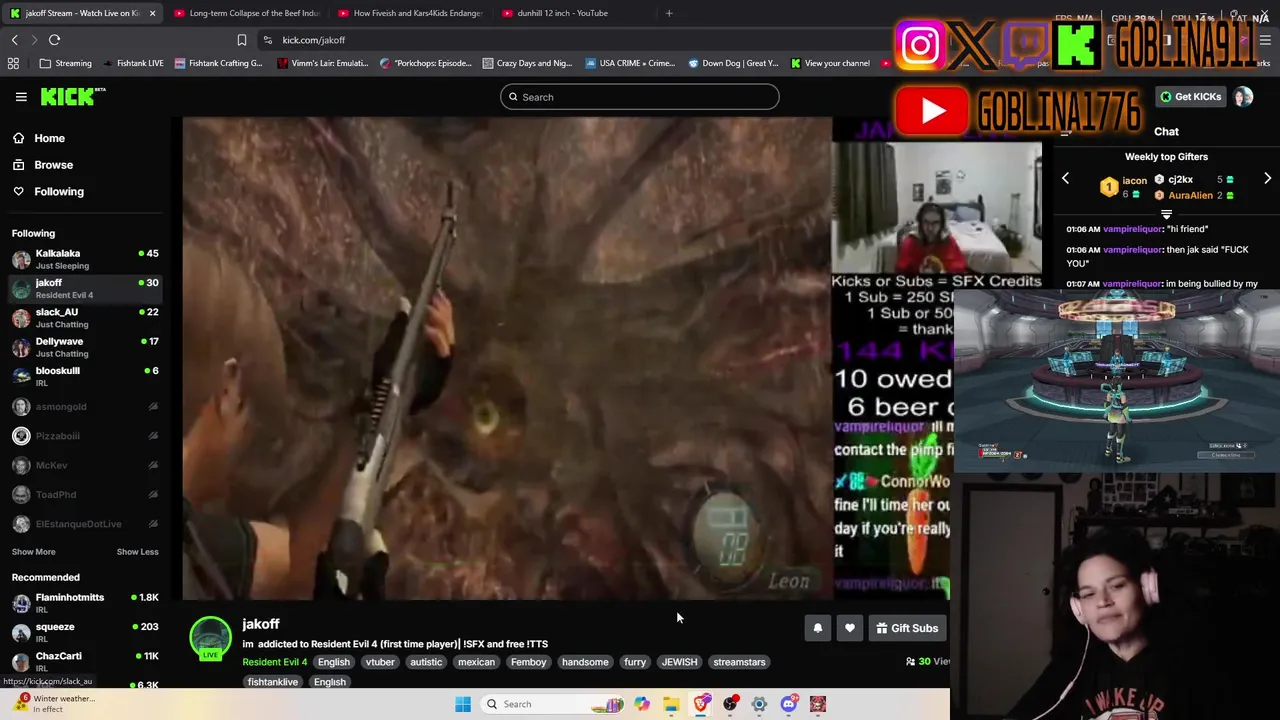Image resolution: width=1280 pixels, height=720 pixels.
Task: Open OBS Studio from taskbar
Action: (x=730, y=704)
